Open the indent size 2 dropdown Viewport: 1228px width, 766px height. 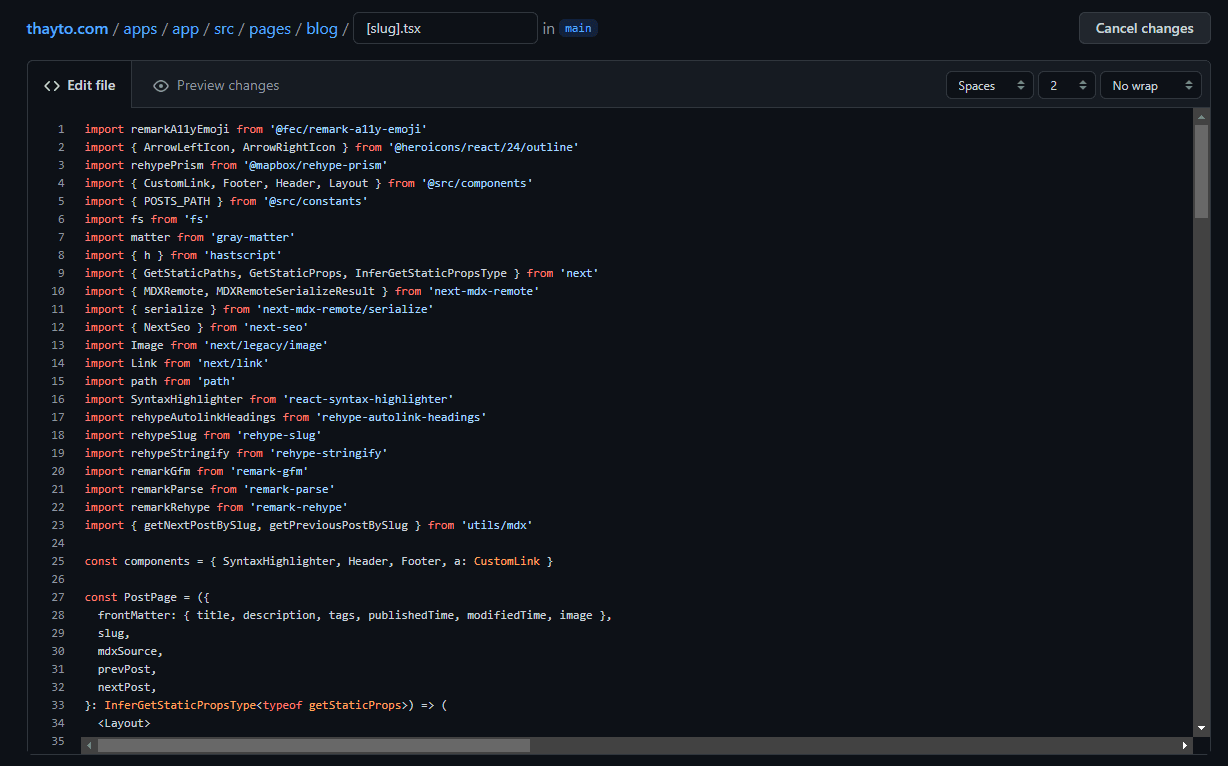tap(1067, 86)
